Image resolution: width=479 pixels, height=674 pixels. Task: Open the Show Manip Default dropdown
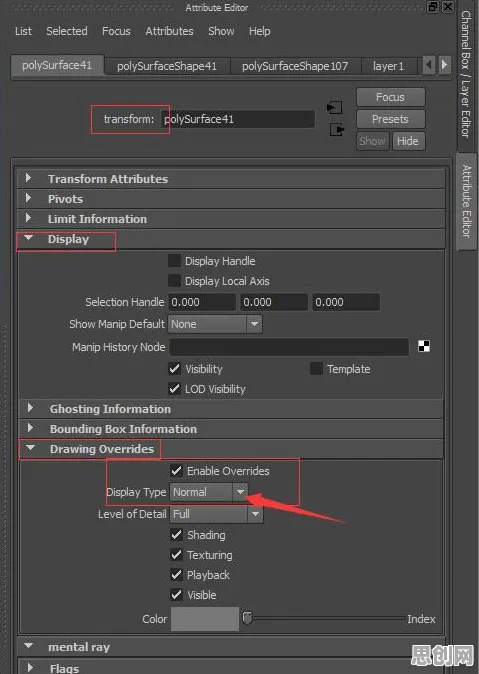[x=215, y=324]
